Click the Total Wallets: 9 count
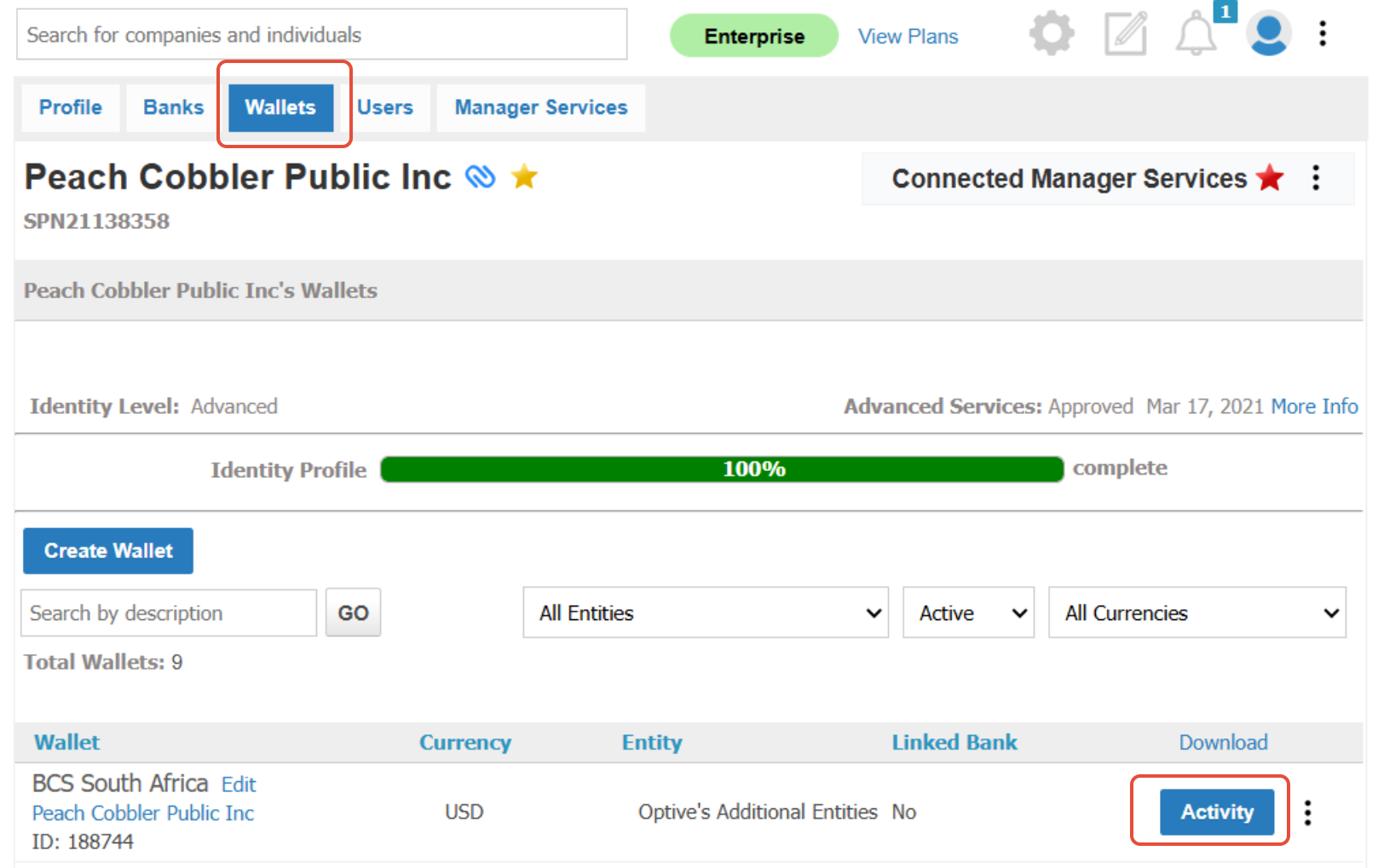Viewport: 1378px width, 868px height. point(103,662)
